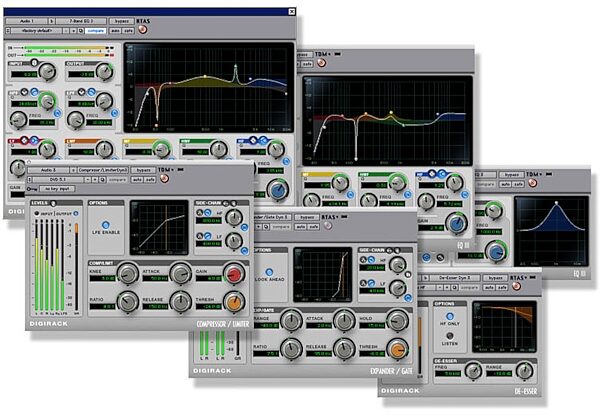The height and width of the screenshot is (419, 600).
Task: Open the factory default preset menu
Action: [37, 31]
